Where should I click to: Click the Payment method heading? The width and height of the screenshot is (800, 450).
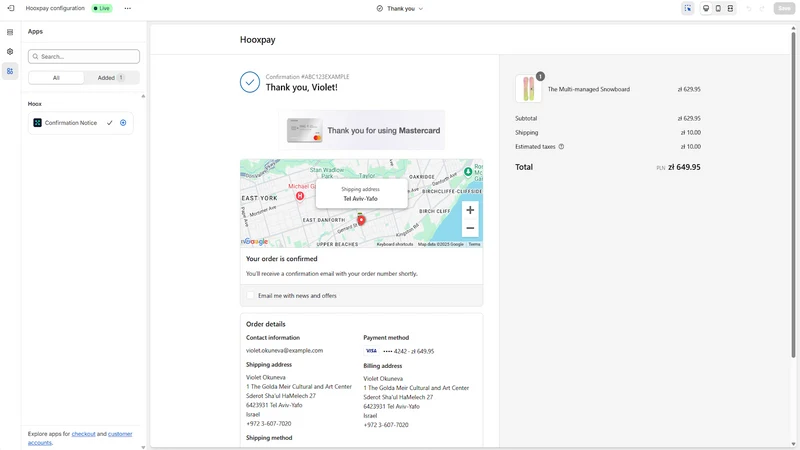(x=386, y=338)
